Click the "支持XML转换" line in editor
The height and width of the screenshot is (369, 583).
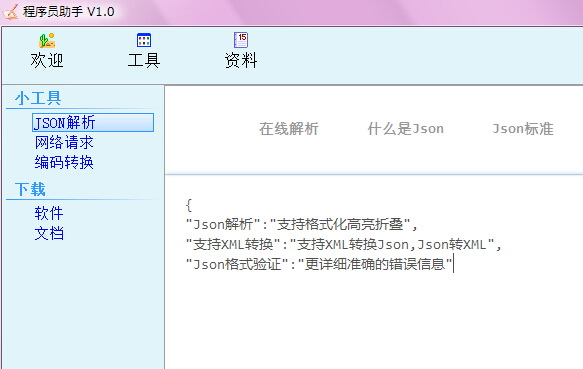click(344, 245)
